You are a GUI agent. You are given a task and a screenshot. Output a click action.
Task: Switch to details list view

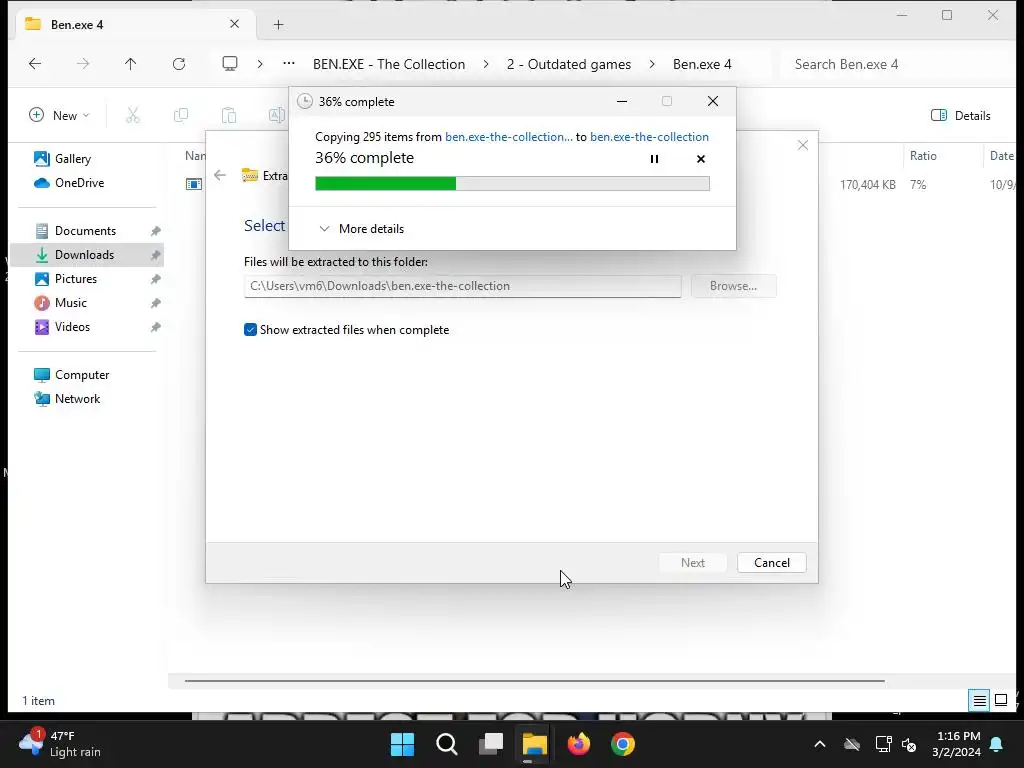click(979, 701)
